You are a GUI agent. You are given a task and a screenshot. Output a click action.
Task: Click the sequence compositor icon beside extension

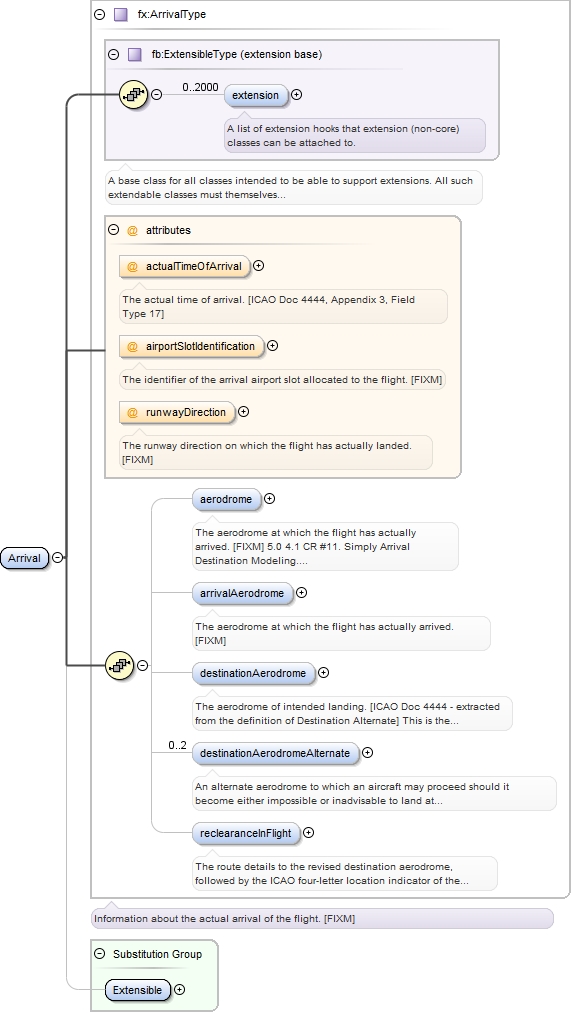[x=134, y=94]
